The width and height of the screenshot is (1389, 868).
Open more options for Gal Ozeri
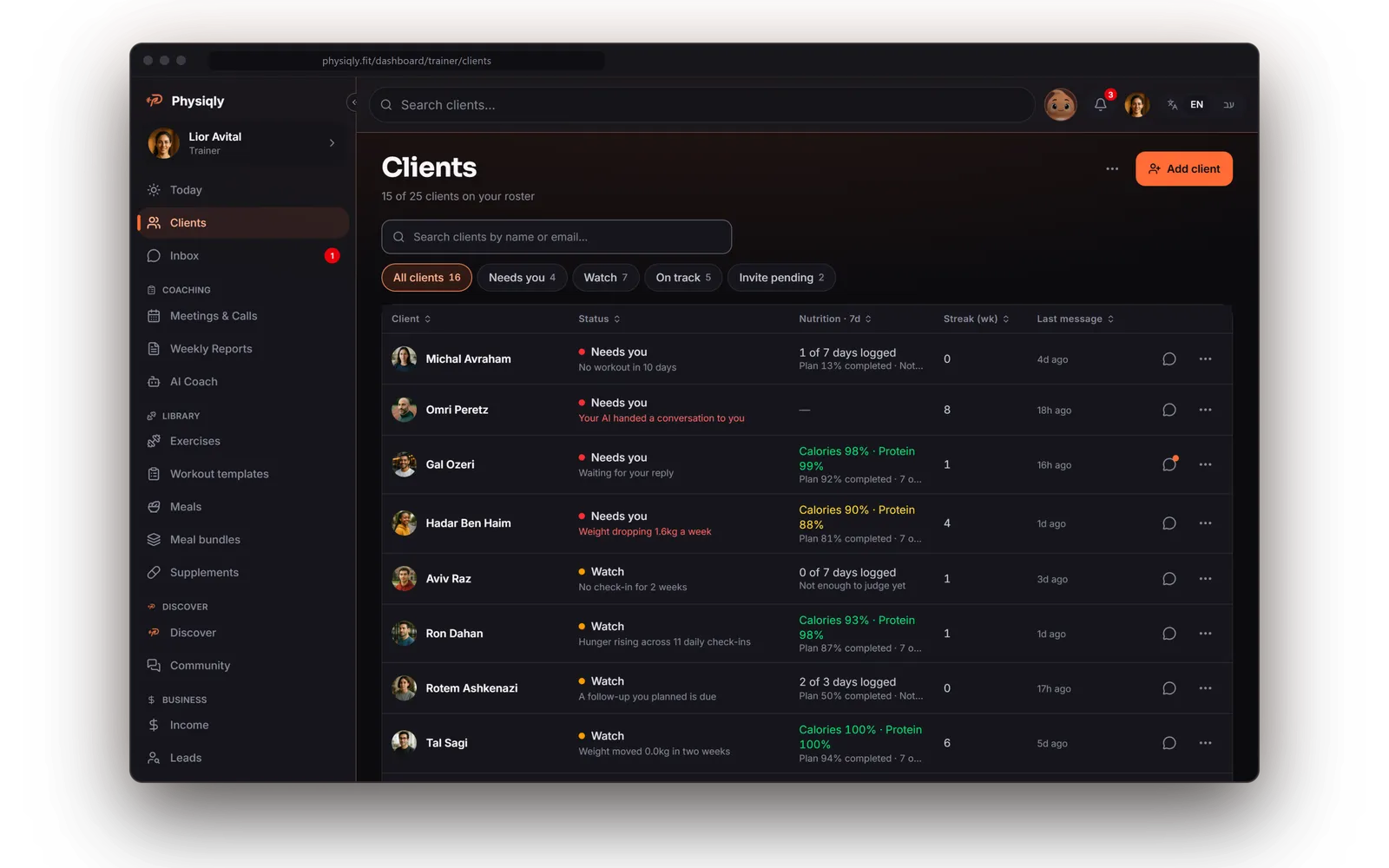[x=1205, y=464]
